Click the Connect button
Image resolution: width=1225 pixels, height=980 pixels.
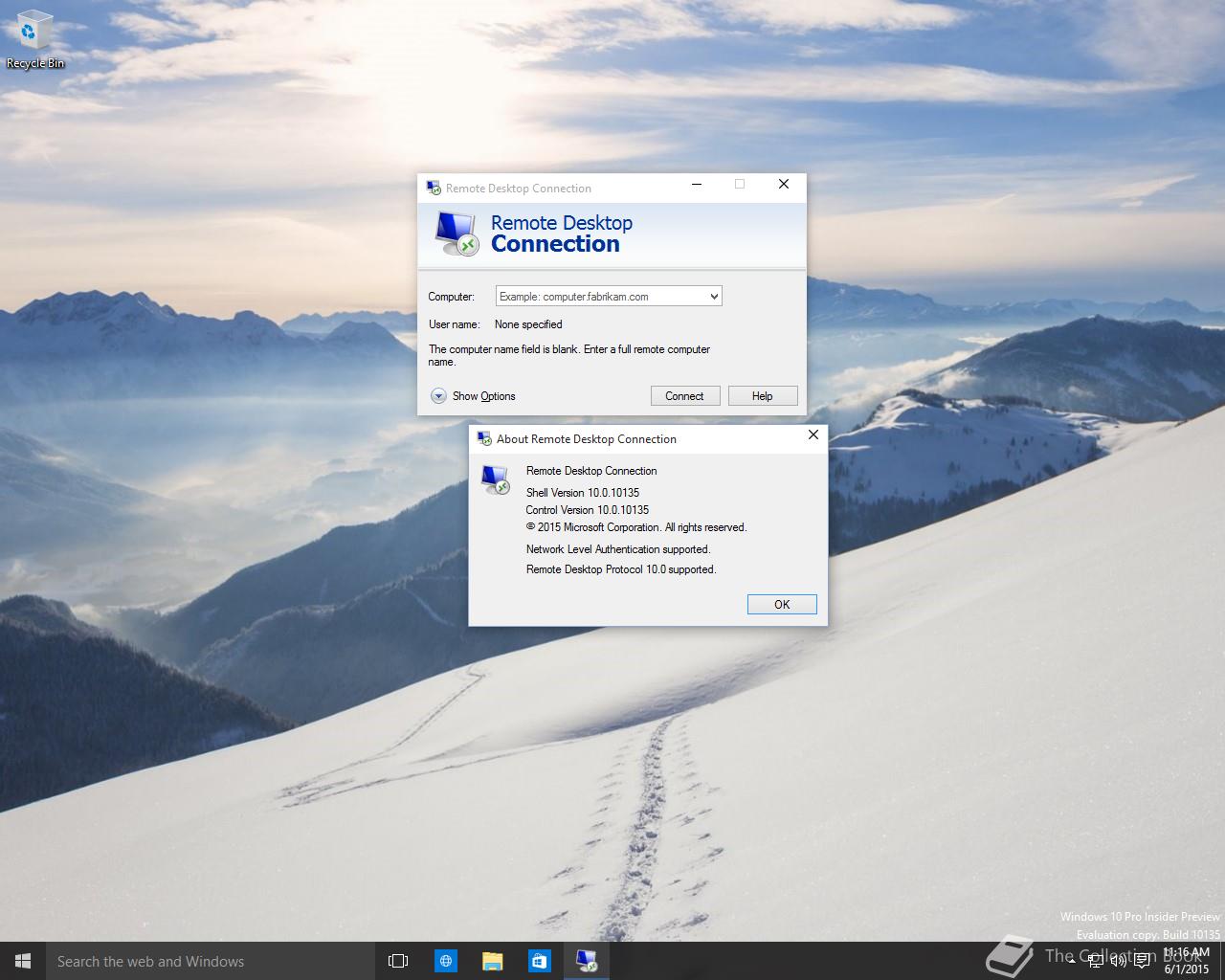[684, 396]
